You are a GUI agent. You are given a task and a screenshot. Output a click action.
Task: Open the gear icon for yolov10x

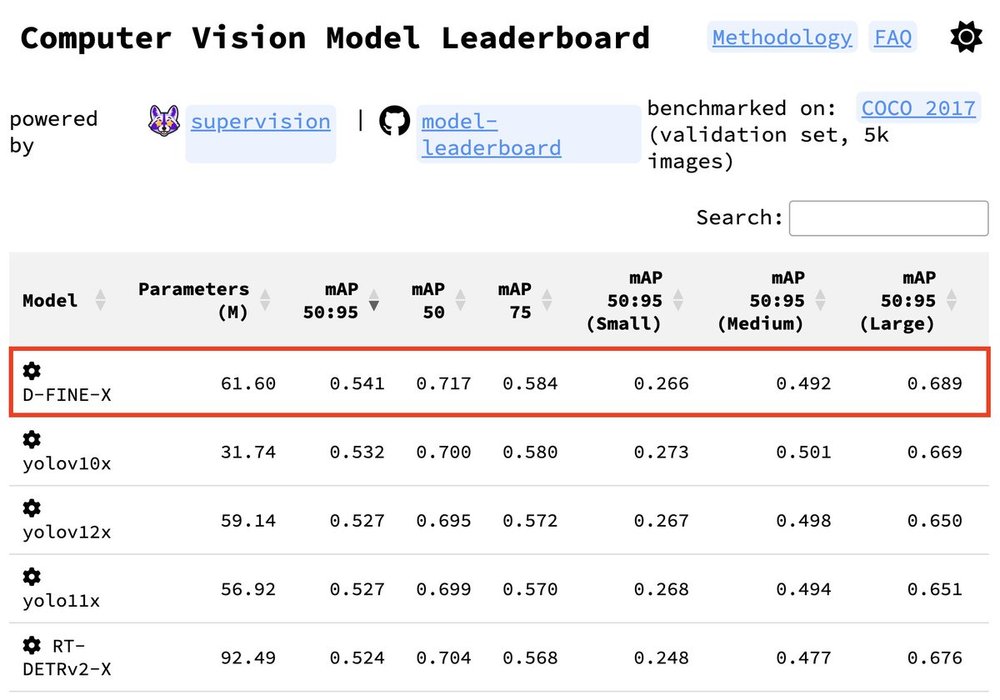[32, 440]
